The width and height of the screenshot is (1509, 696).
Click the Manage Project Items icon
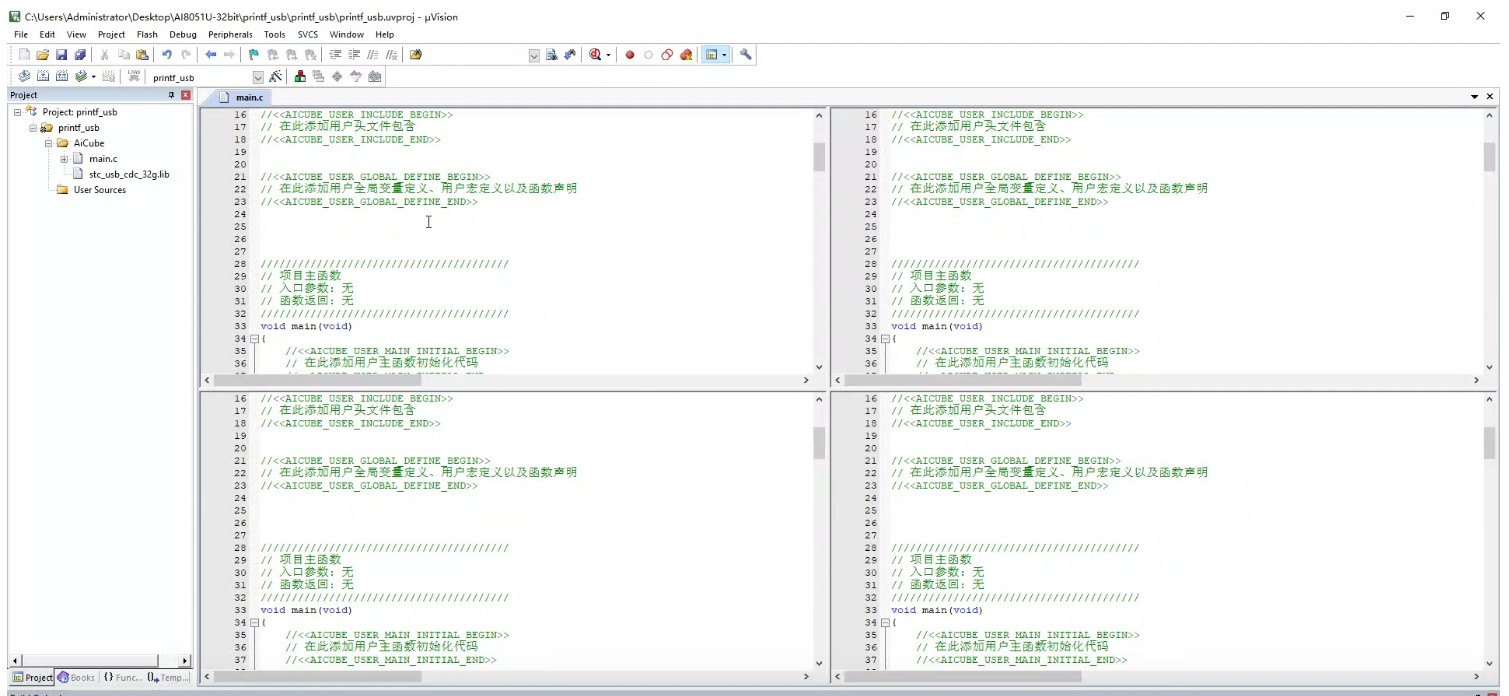[x=300, y=77]
